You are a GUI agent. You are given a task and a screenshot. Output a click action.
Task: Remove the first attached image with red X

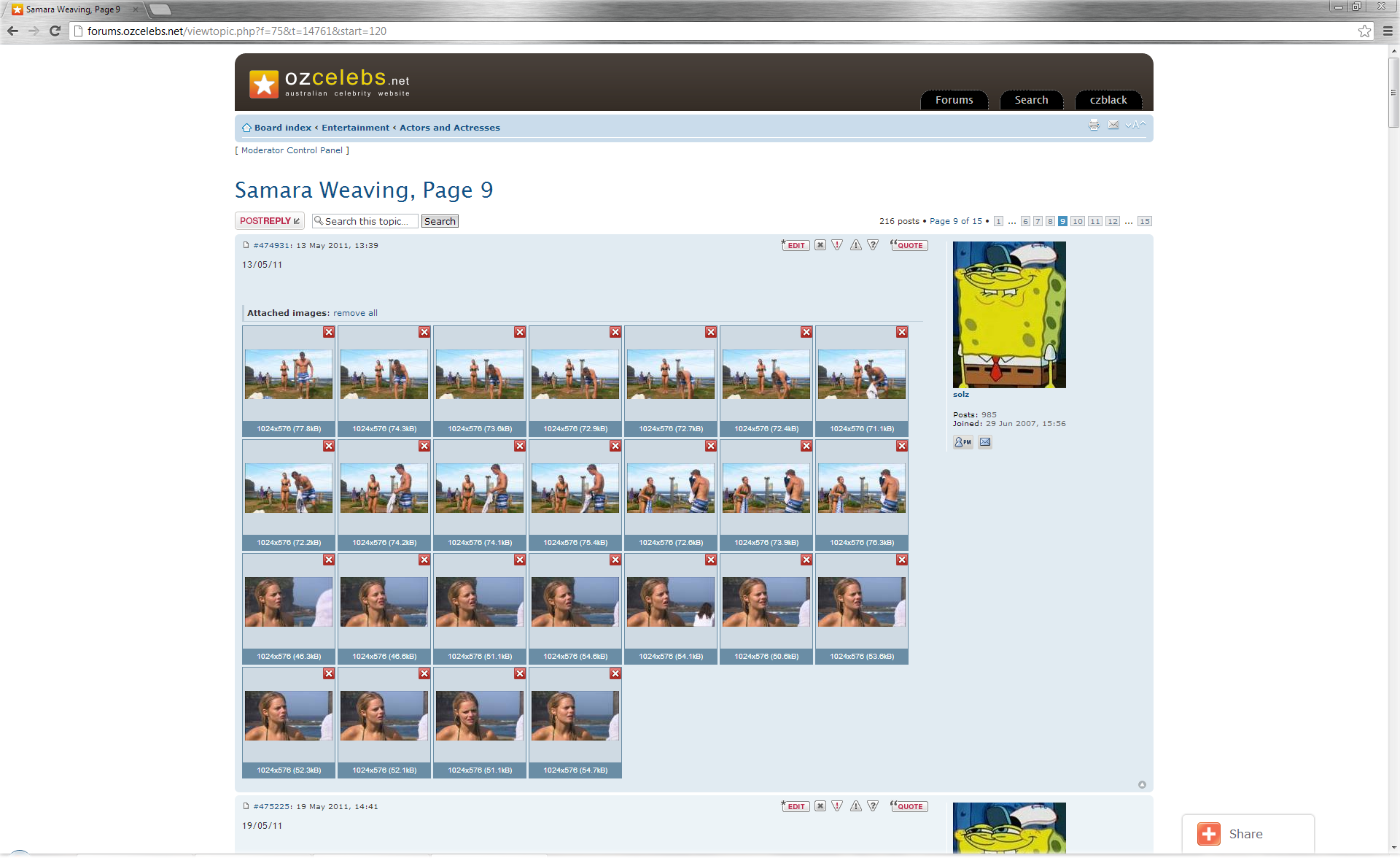click(x=329, y=332)
